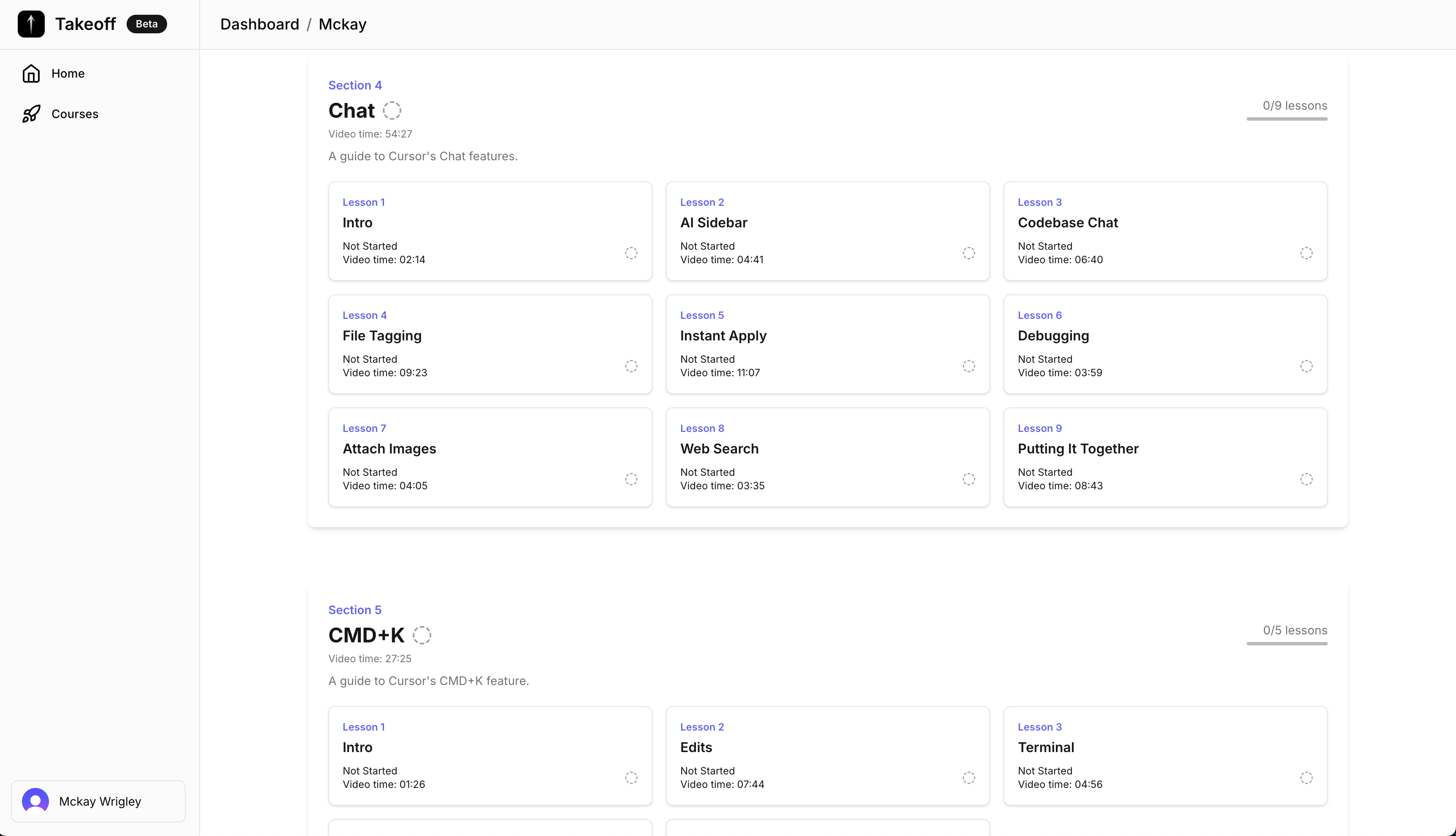The width and height of the screenshot is (1456, 836).
Task: Toggle completion circle on Terminal lesson
Action: pos(1307,778)
